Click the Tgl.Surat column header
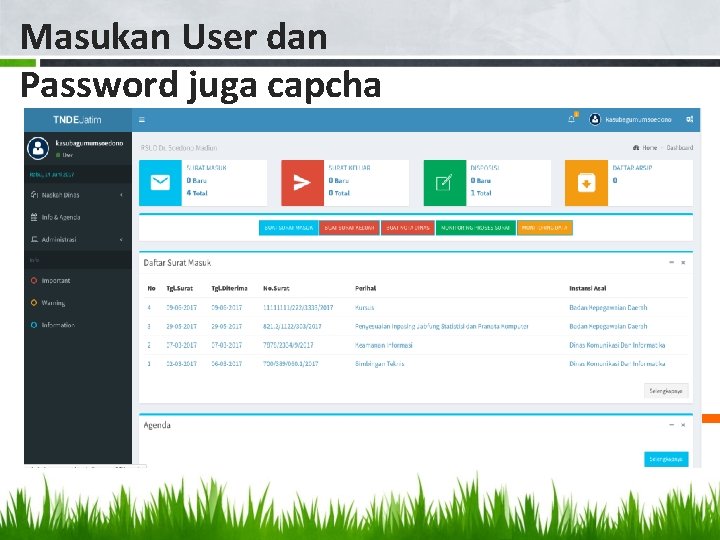Image resolution: width=720 pixels, height=540 pixels. click(x=180, y=288)
